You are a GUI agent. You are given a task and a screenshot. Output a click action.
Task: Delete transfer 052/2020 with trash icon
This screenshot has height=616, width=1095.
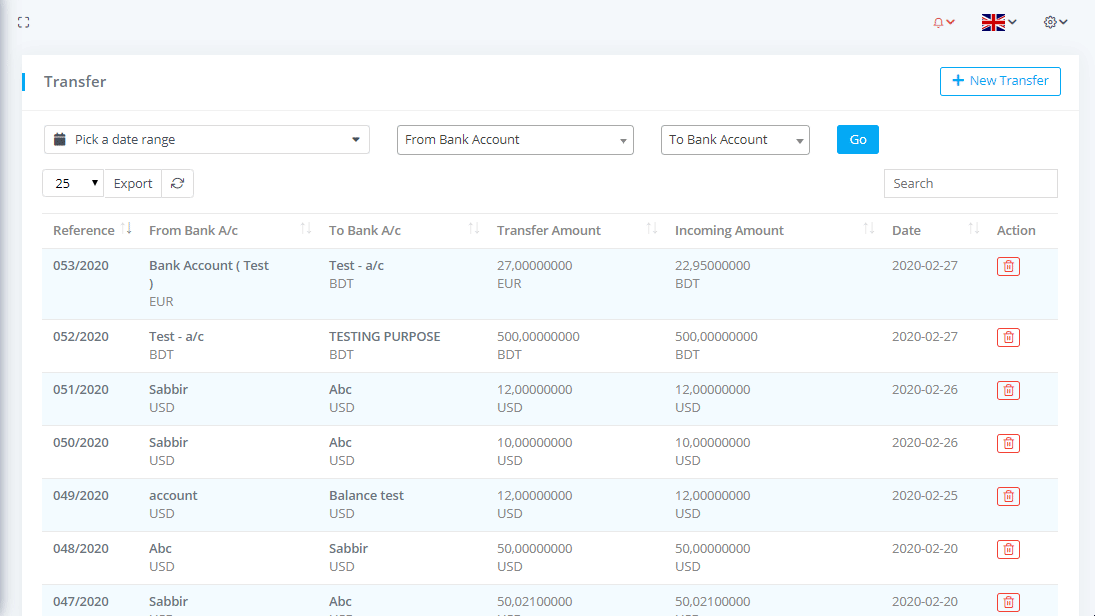click(x=1008, y=337)
